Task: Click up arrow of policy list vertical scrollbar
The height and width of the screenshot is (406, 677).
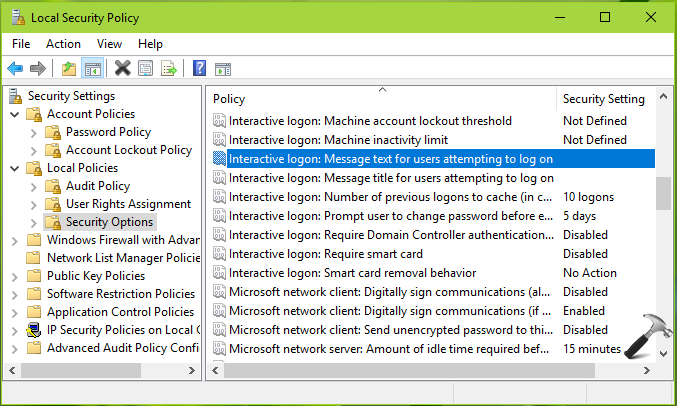Action: tap(664, 97)
